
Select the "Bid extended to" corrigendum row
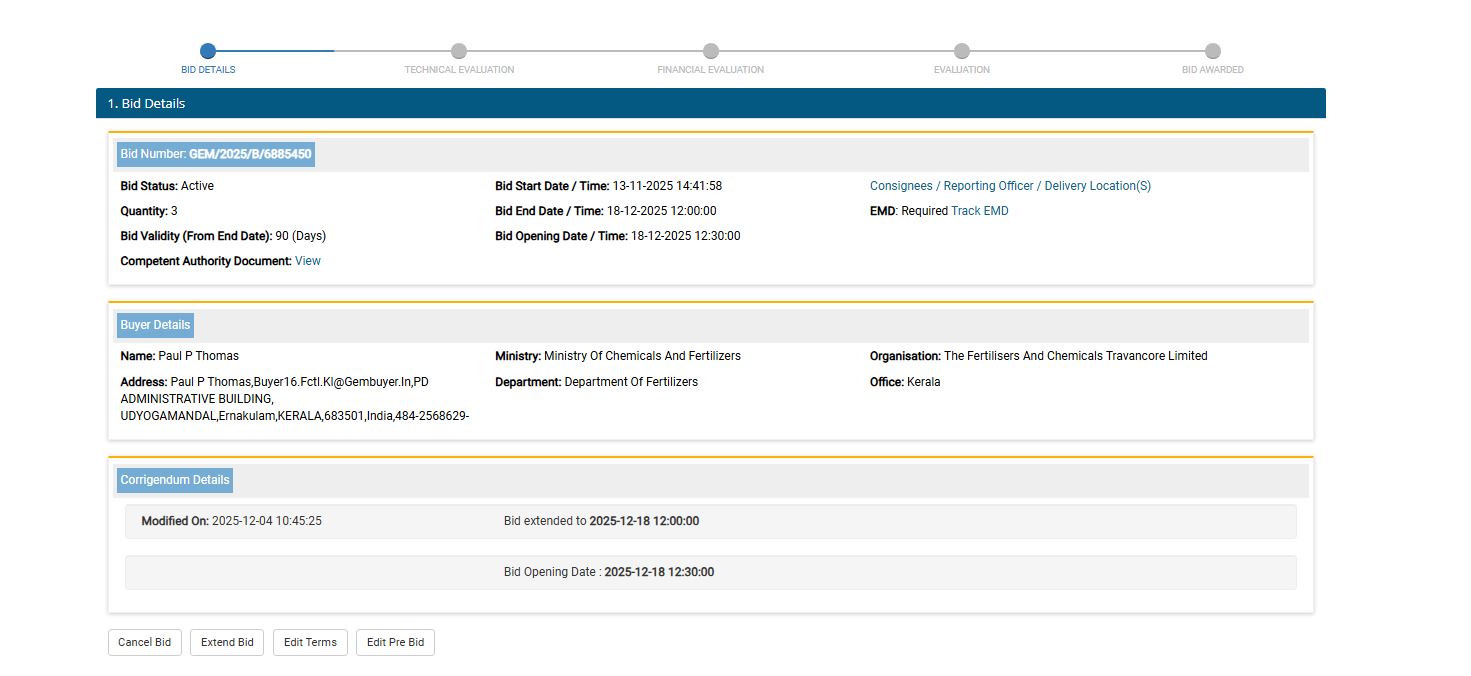coord(710,521)
